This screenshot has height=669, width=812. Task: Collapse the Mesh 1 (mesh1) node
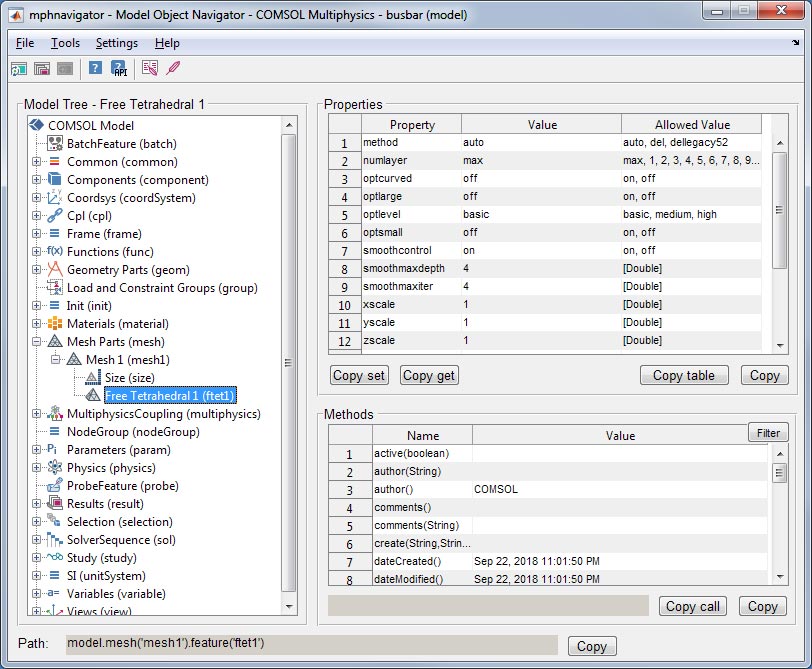coord(56,360)
